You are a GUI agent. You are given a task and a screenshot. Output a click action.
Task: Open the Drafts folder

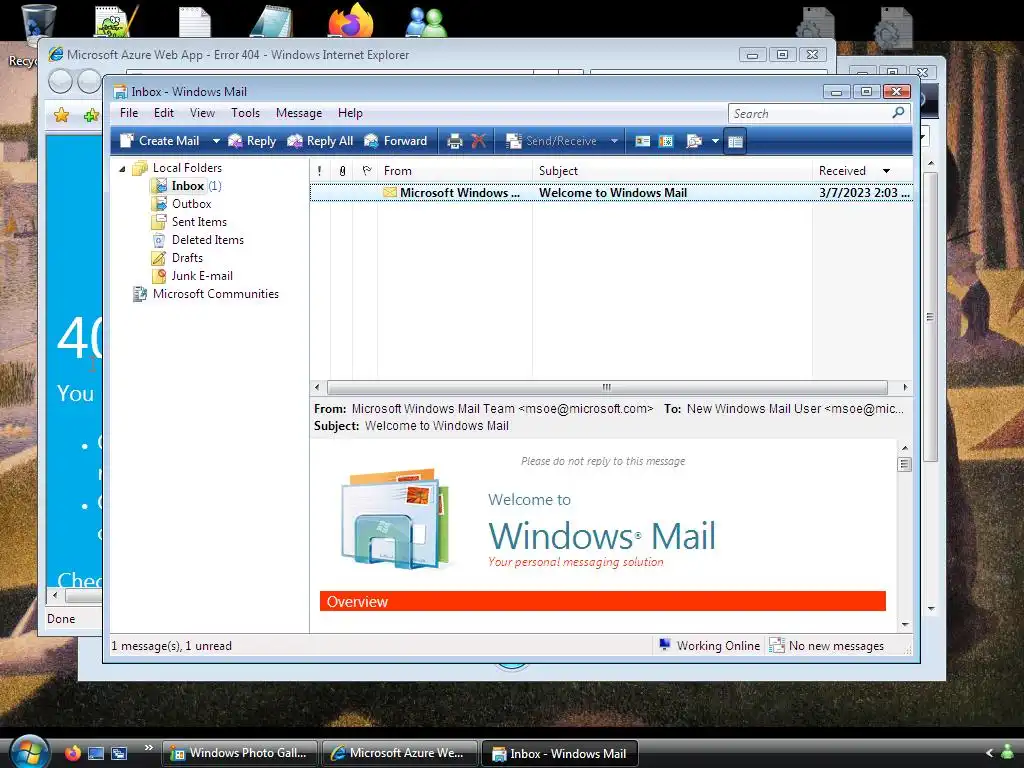tap(187, 258)
